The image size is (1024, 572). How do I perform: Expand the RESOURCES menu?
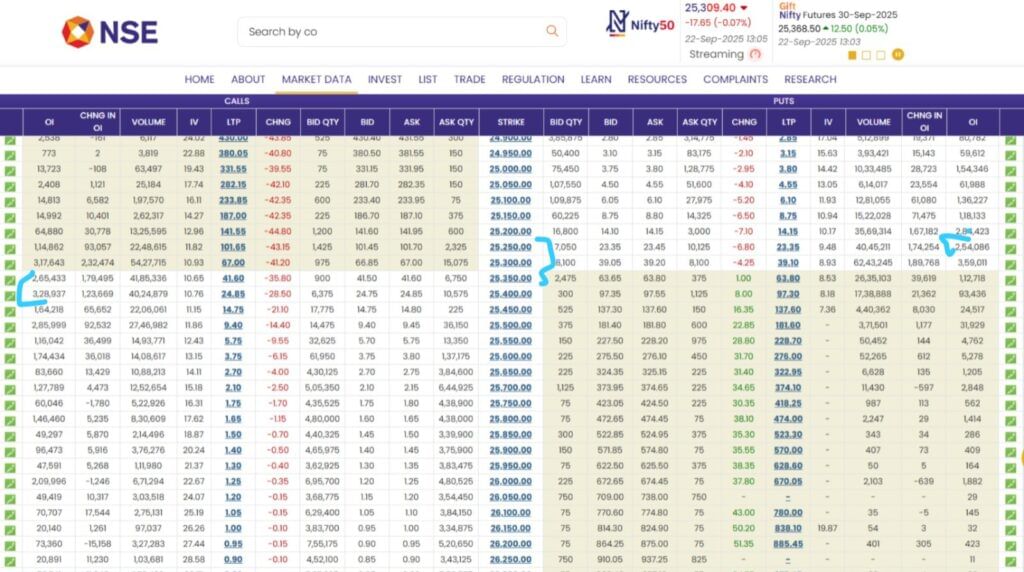pyautogui.click(x=659, y=79)
